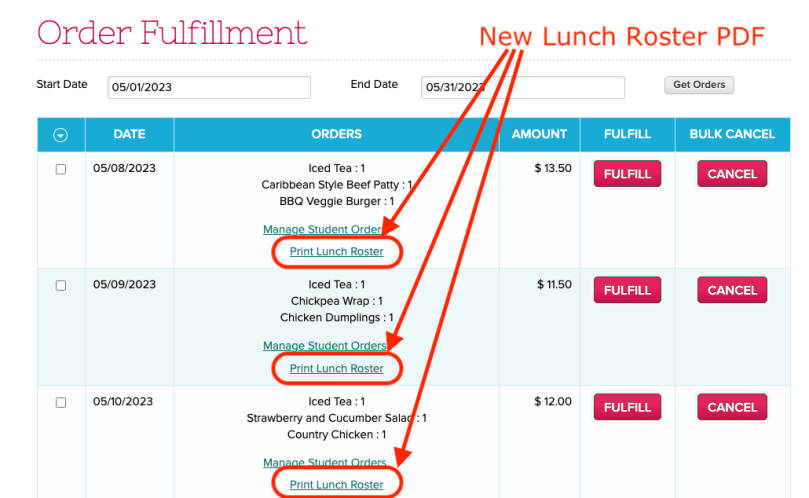809x498 pixels.
Task: Cancel the 05/10/2023 order
Action: coord(732,407)
